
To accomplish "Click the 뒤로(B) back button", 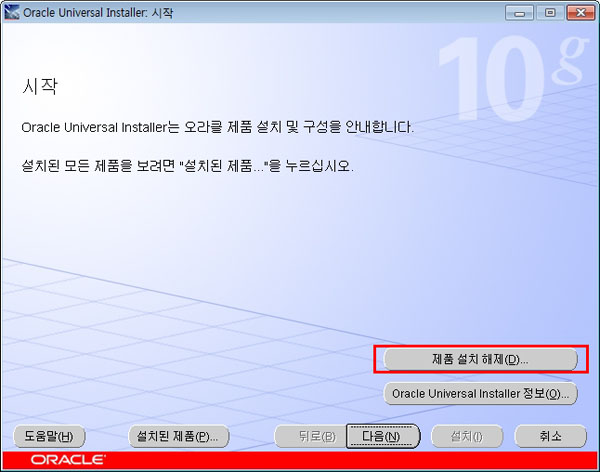I will pyautogui.click(x=310, y=436).
